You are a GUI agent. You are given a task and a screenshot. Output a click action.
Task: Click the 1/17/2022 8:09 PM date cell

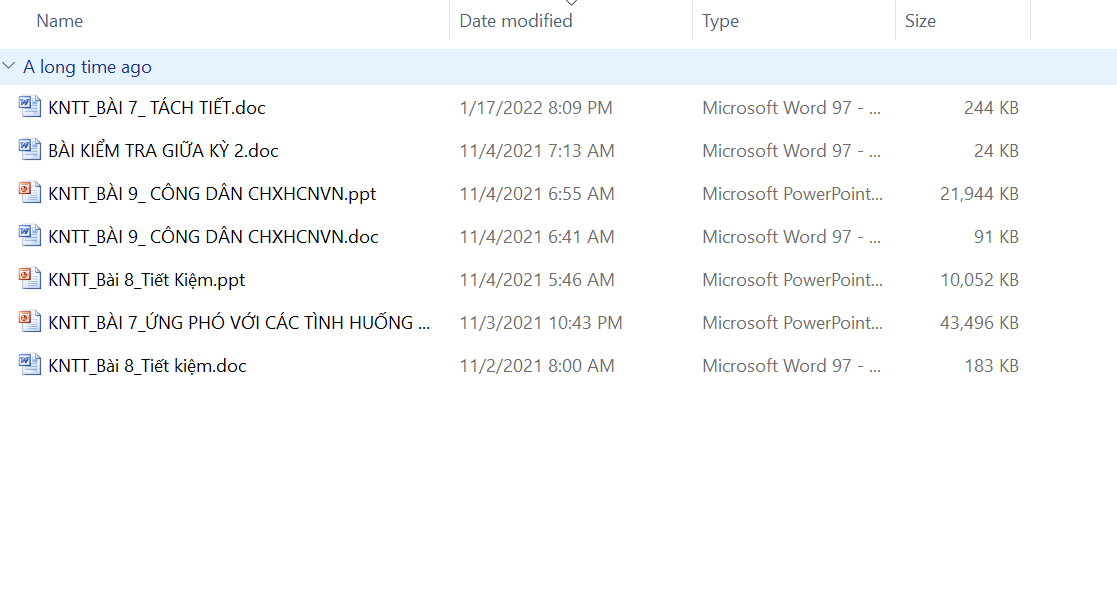tap(536, 108)
